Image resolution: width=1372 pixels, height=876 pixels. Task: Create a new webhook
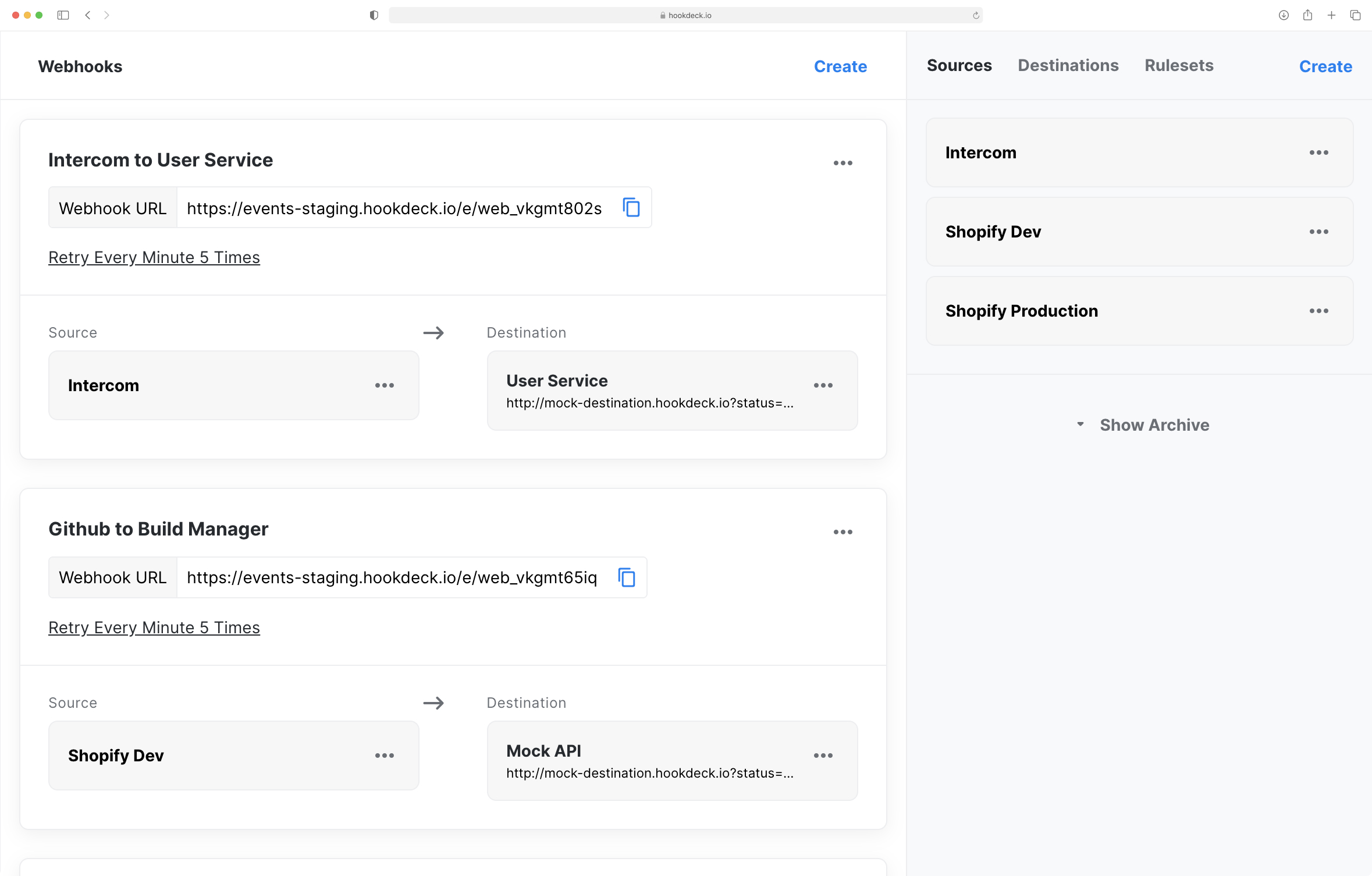click(840, 66)
